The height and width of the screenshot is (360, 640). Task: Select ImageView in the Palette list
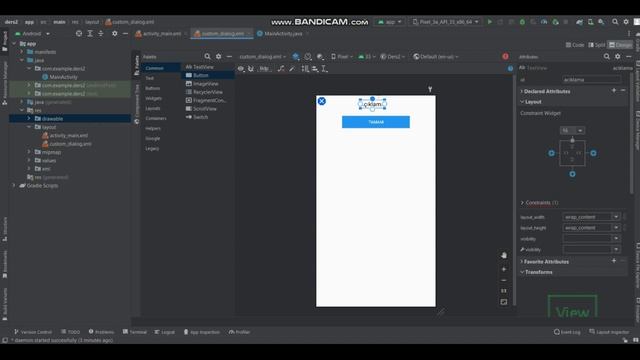click(206, 84)
